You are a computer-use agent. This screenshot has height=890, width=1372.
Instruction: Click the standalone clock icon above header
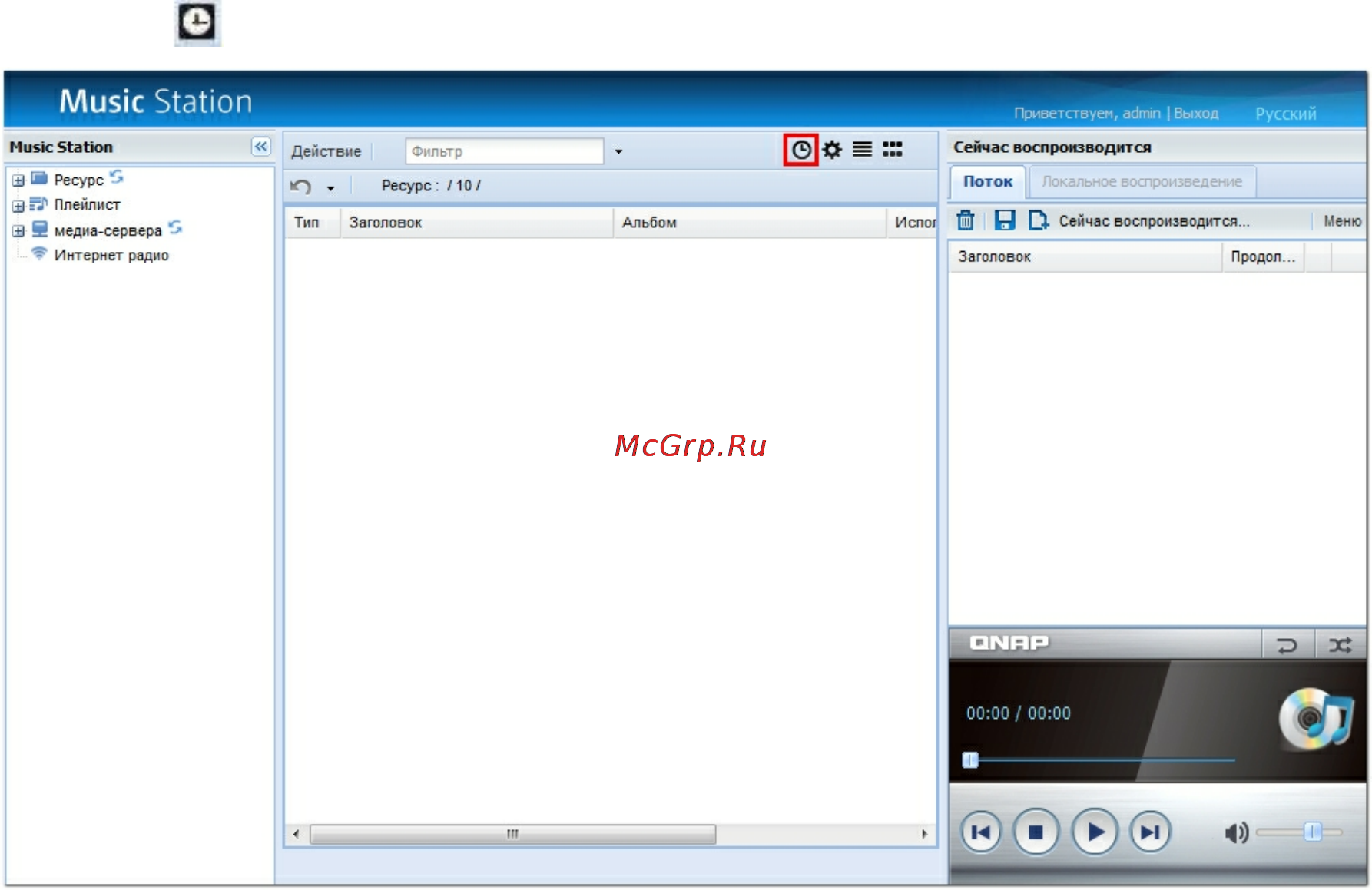tap(197, 22)
